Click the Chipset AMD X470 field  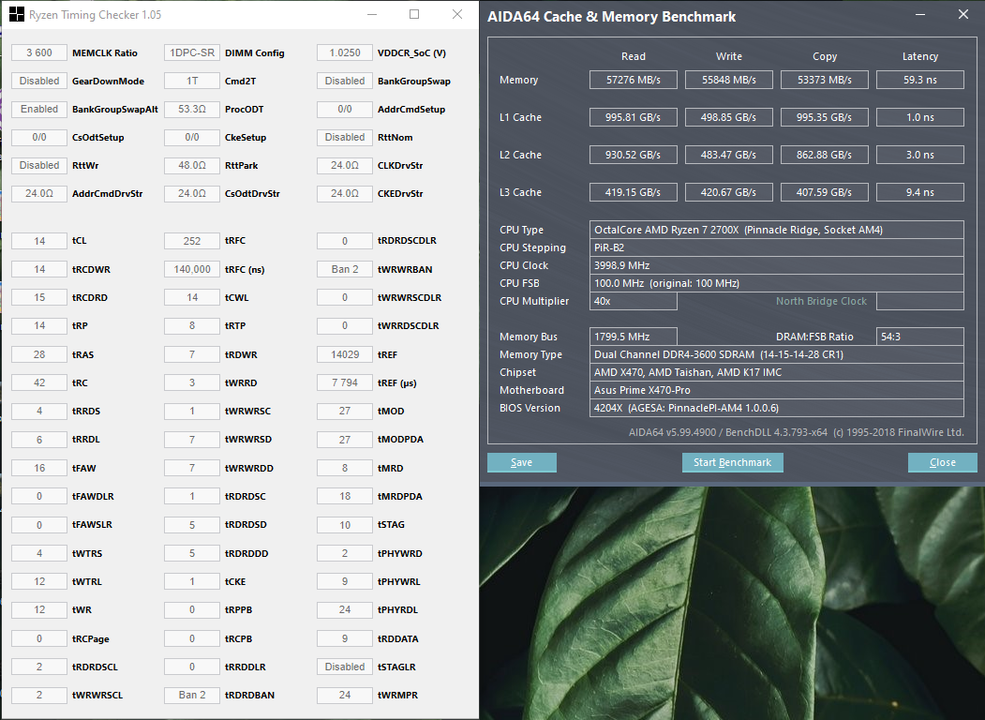[x=776, y=373]
